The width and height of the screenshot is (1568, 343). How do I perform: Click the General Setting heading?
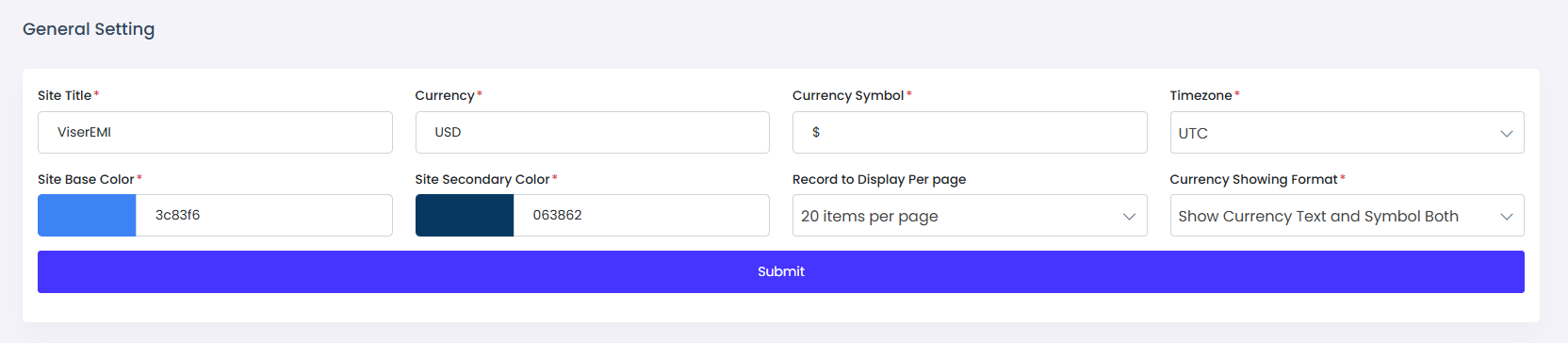89,29
